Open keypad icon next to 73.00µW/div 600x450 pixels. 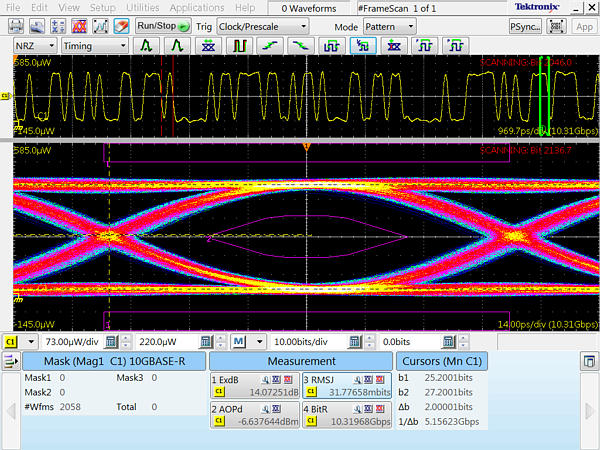pyautogui.click(x=111, y=342)
